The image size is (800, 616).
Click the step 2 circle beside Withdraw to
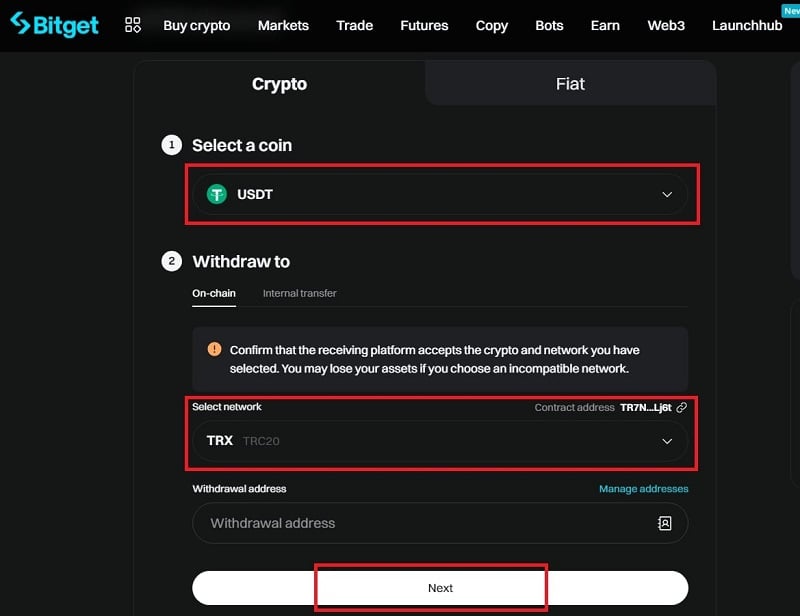(x=172, y=261)
